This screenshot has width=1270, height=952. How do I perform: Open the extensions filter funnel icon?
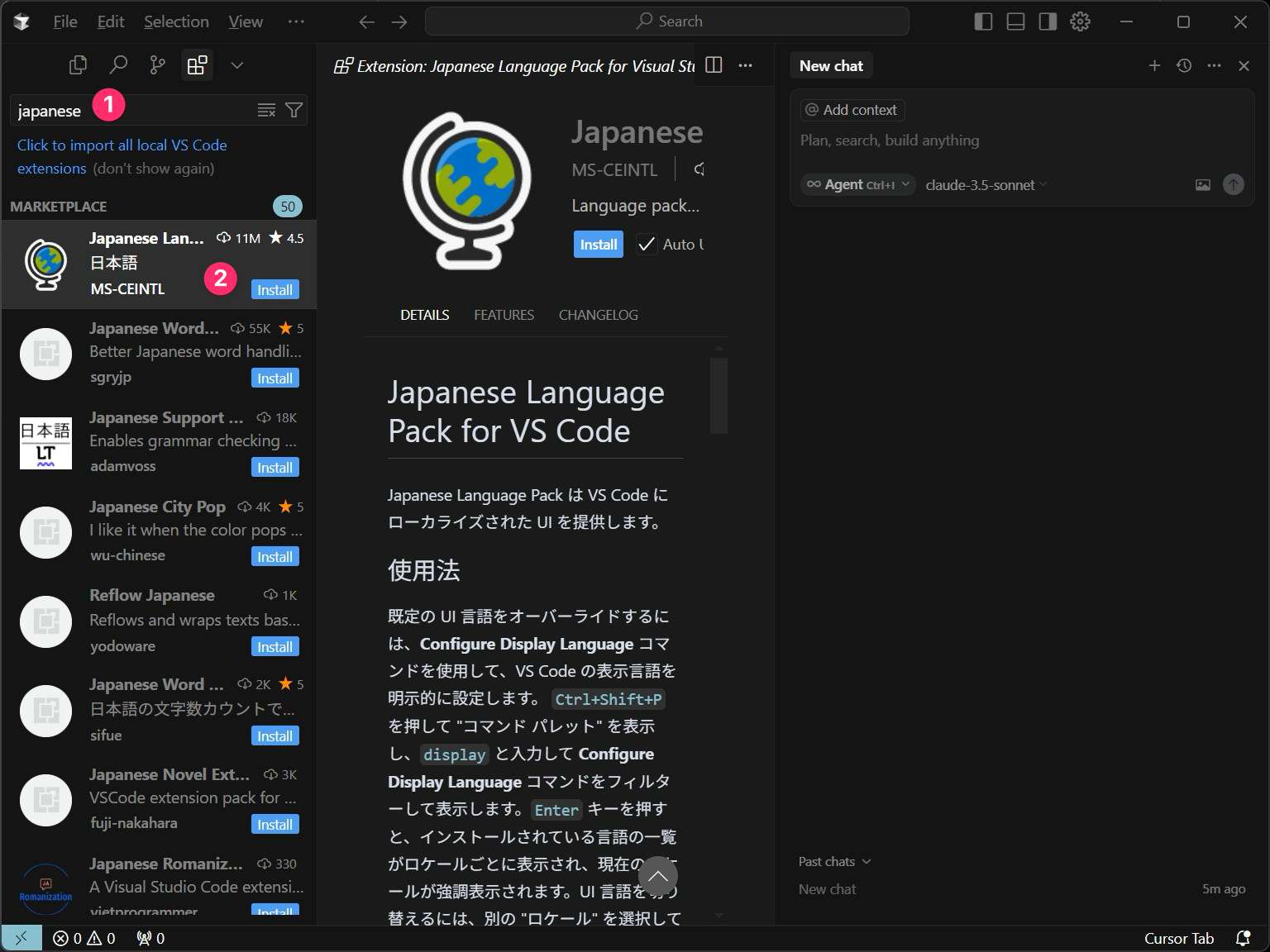pyautogui.click(x=294, y=110)
